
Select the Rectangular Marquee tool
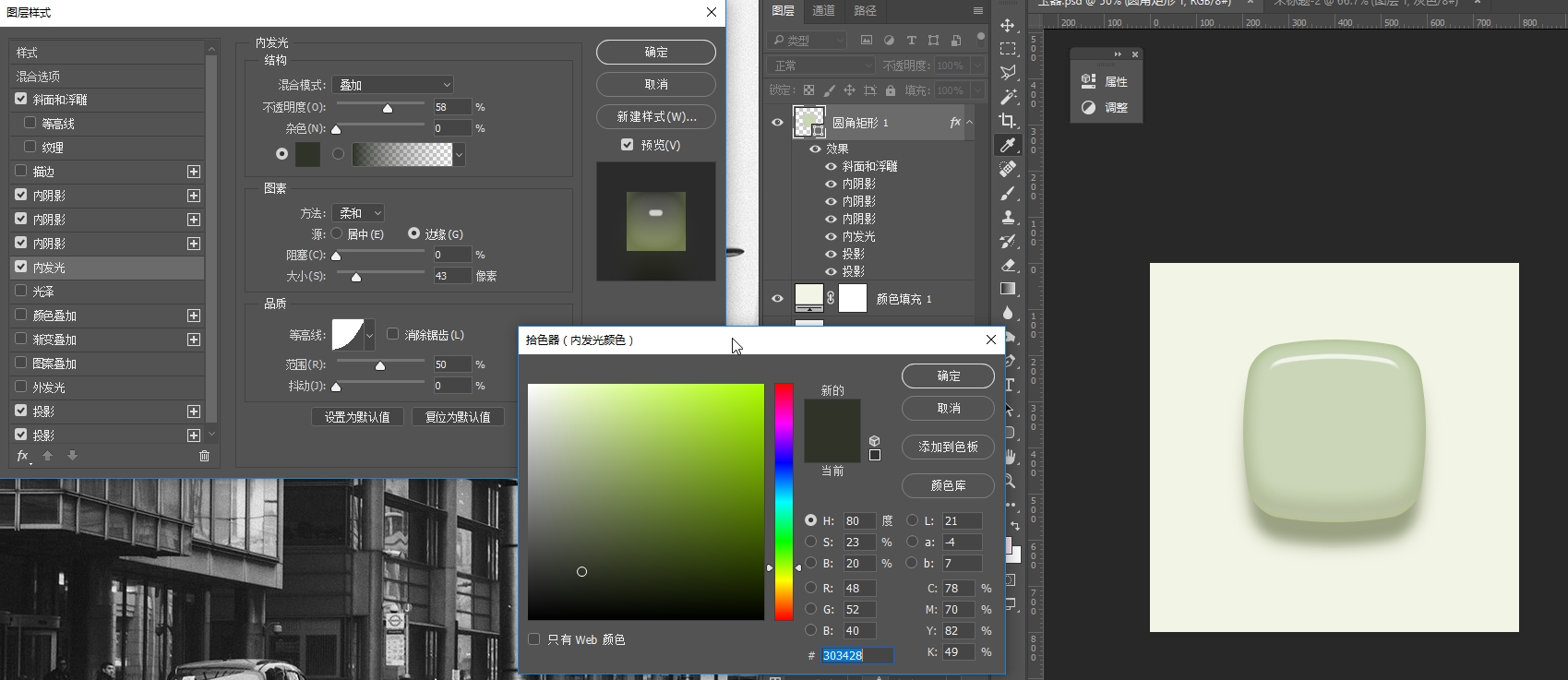click(x=1008, y=49)
